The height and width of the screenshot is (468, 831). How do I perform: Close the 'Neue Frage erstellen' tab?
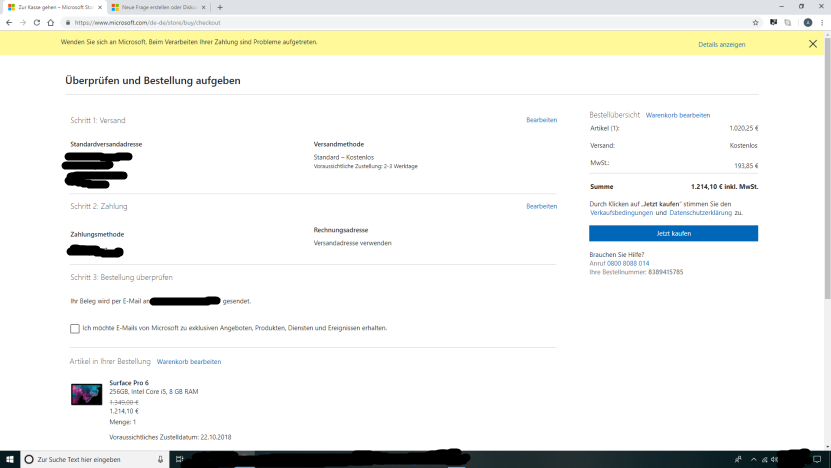pyautogui.click(x=204, y=7)
